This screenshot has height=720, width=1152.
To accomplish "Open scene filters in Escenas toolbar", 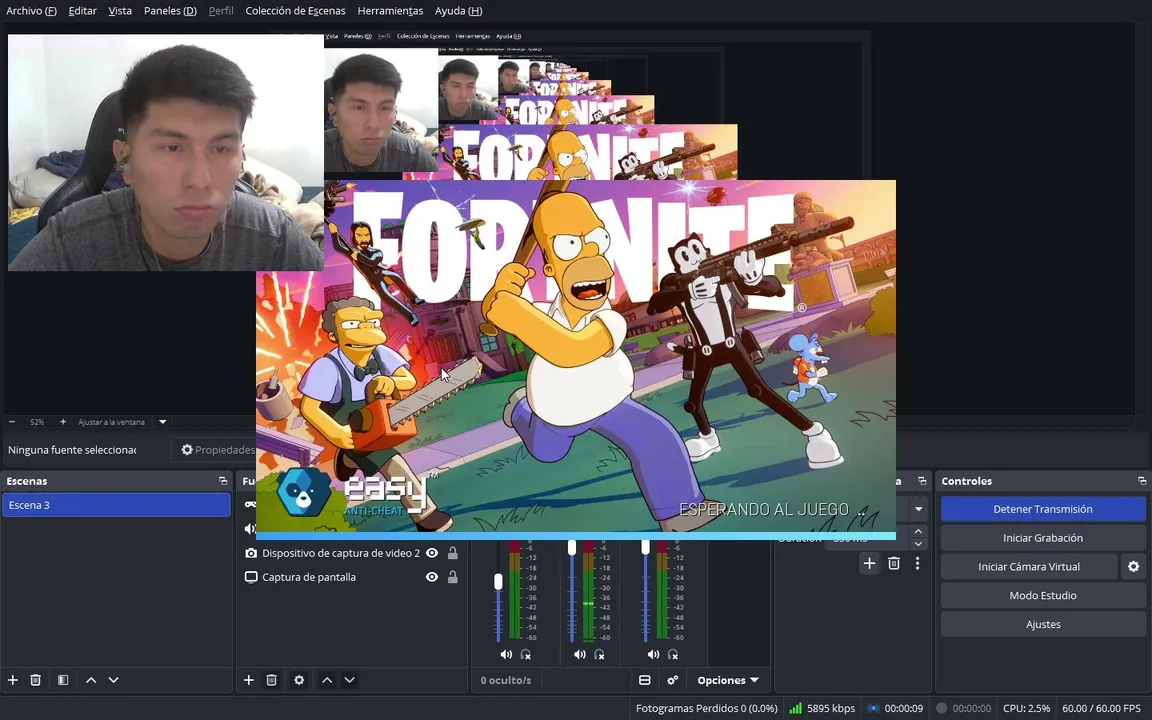I will tap(63, 680).
